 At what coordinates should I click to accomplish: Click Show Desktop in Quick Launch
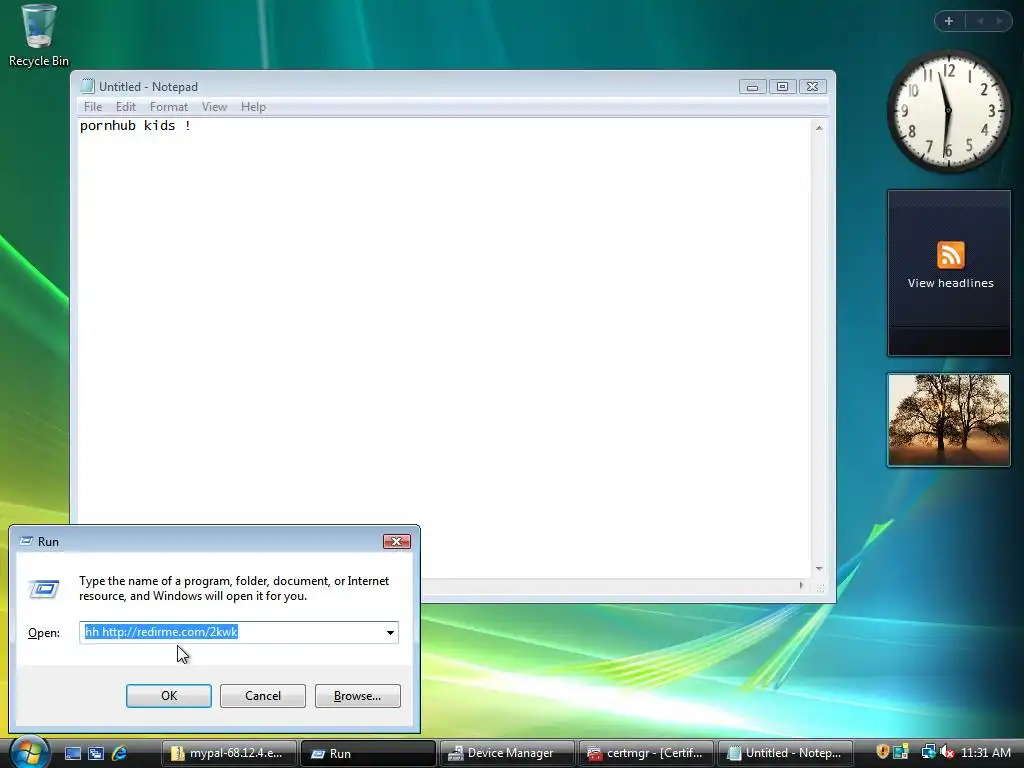[x=72, y=753]
